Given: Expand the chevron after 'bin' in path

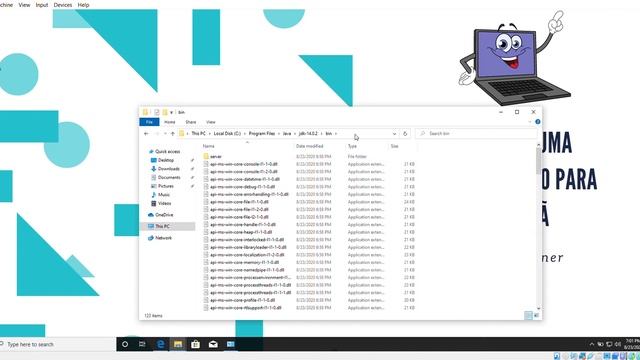Looking at the screenshot, I should 336,133.
